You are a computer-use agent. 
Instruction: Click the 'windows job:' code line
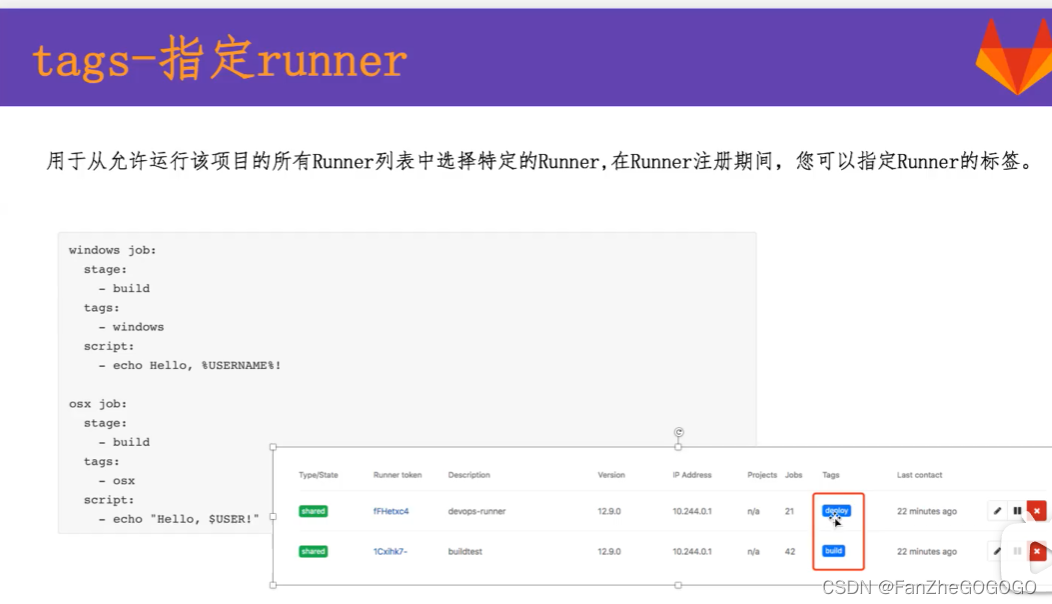[x=112, y=250]
